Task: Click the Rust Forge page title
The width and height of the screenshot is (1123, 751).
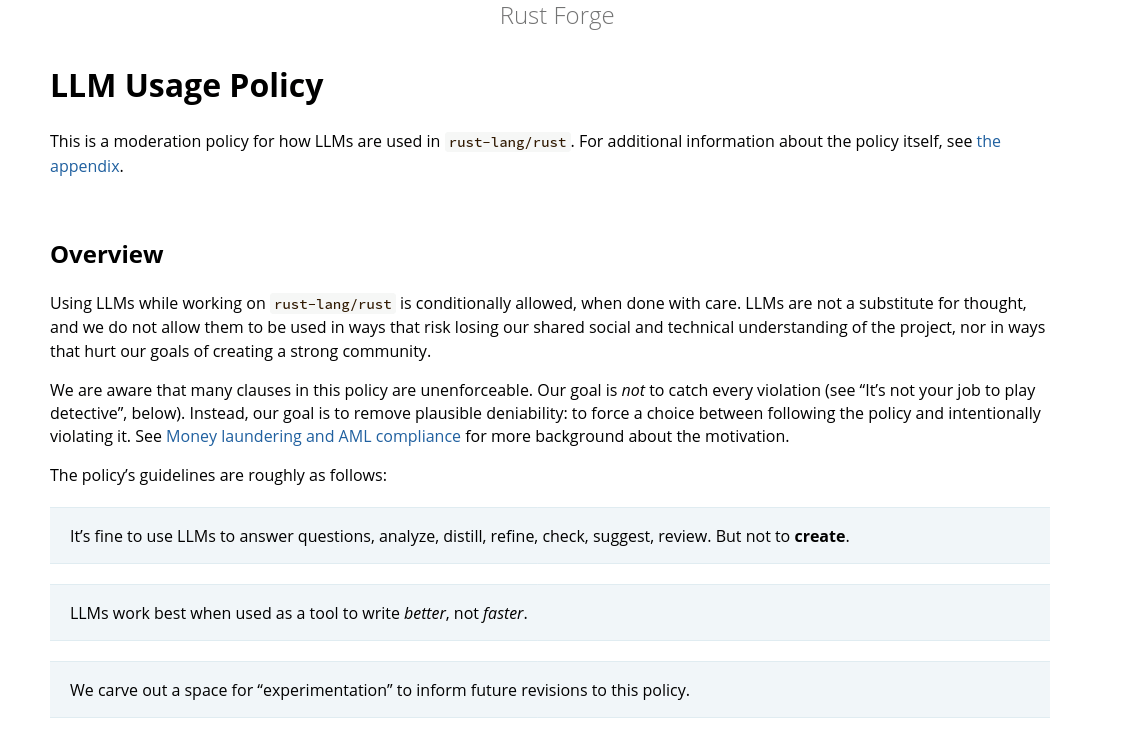Action: 556,16
